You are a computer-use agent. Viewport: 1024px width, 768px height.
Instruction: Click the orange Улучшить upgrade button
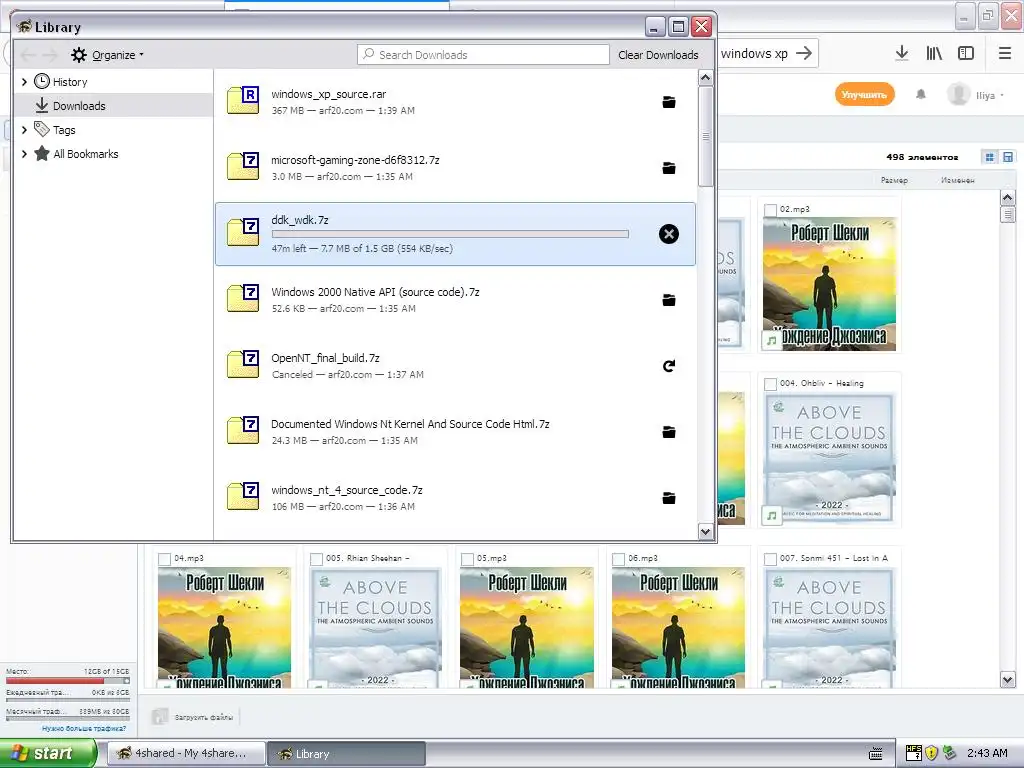point(864,95)
